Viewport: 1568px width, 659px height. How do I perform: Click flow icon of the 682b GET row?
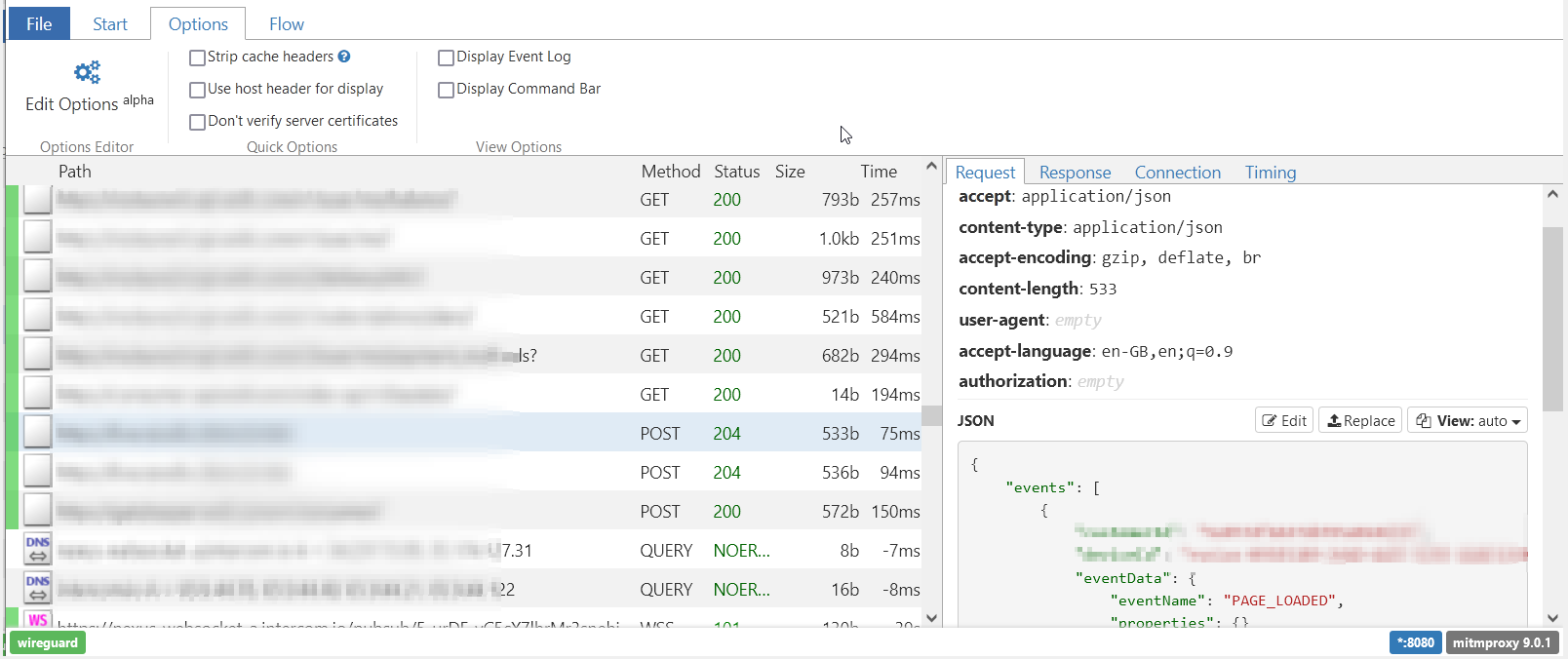38,355
